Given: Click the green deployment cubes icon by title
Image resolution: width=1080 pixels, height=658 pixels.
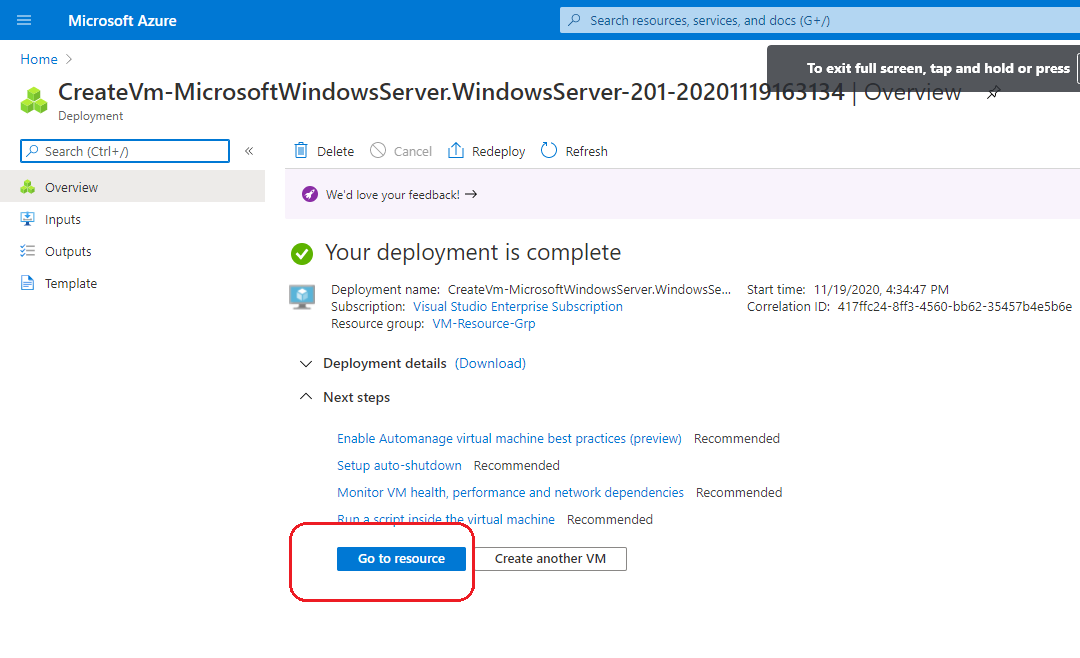Looking at the screenshot, I should pos(34,100).
